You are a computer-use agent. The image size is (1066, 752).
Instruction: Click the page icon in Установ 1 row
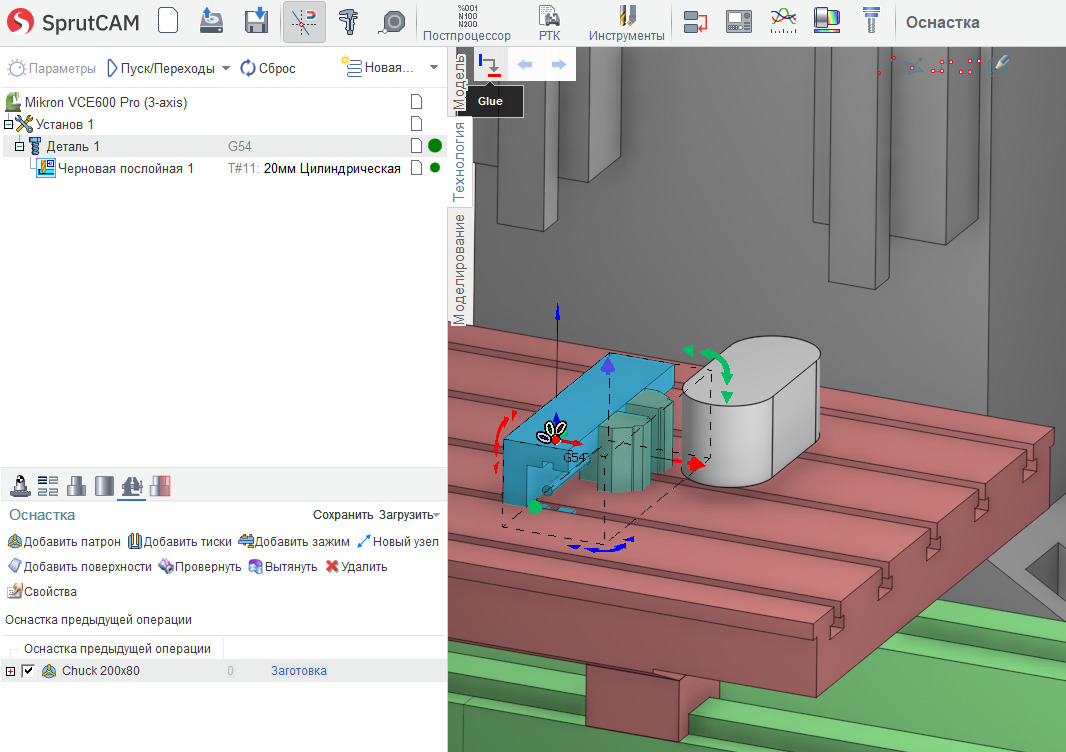coord(416,124)
